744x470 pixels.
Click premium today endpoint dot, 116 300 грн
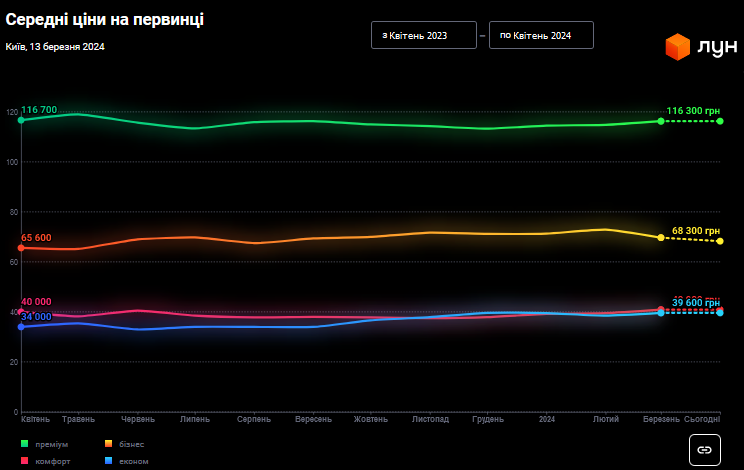(720, 121)
